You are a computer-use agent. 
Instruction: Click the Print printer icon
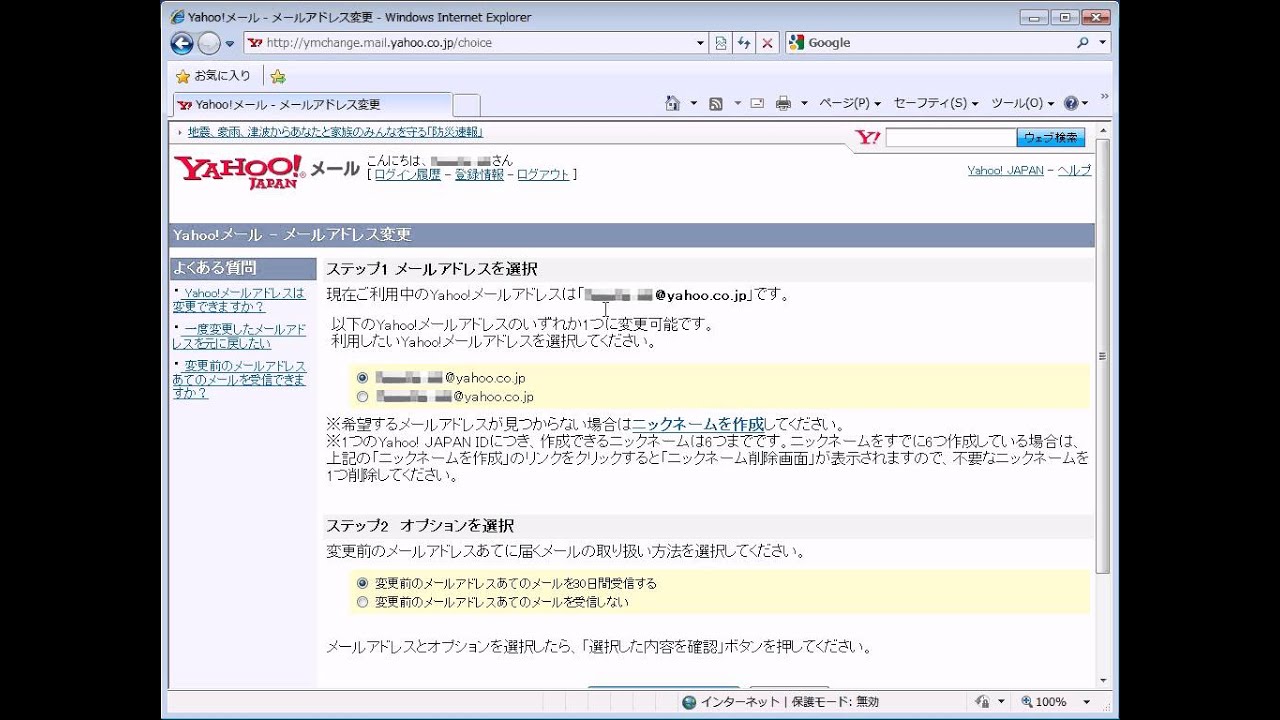point(783,103)
